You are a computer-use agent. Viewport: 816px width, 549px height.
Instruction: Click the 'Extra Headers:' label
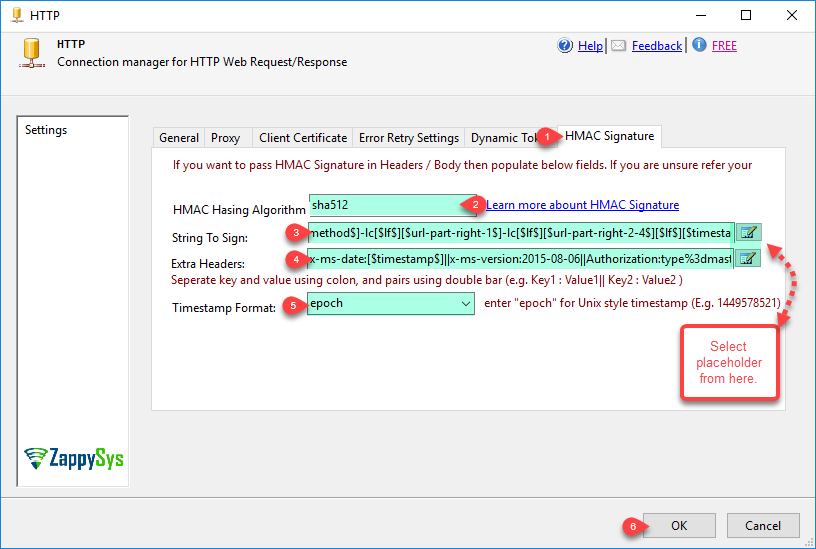click(x=208, y=263)
